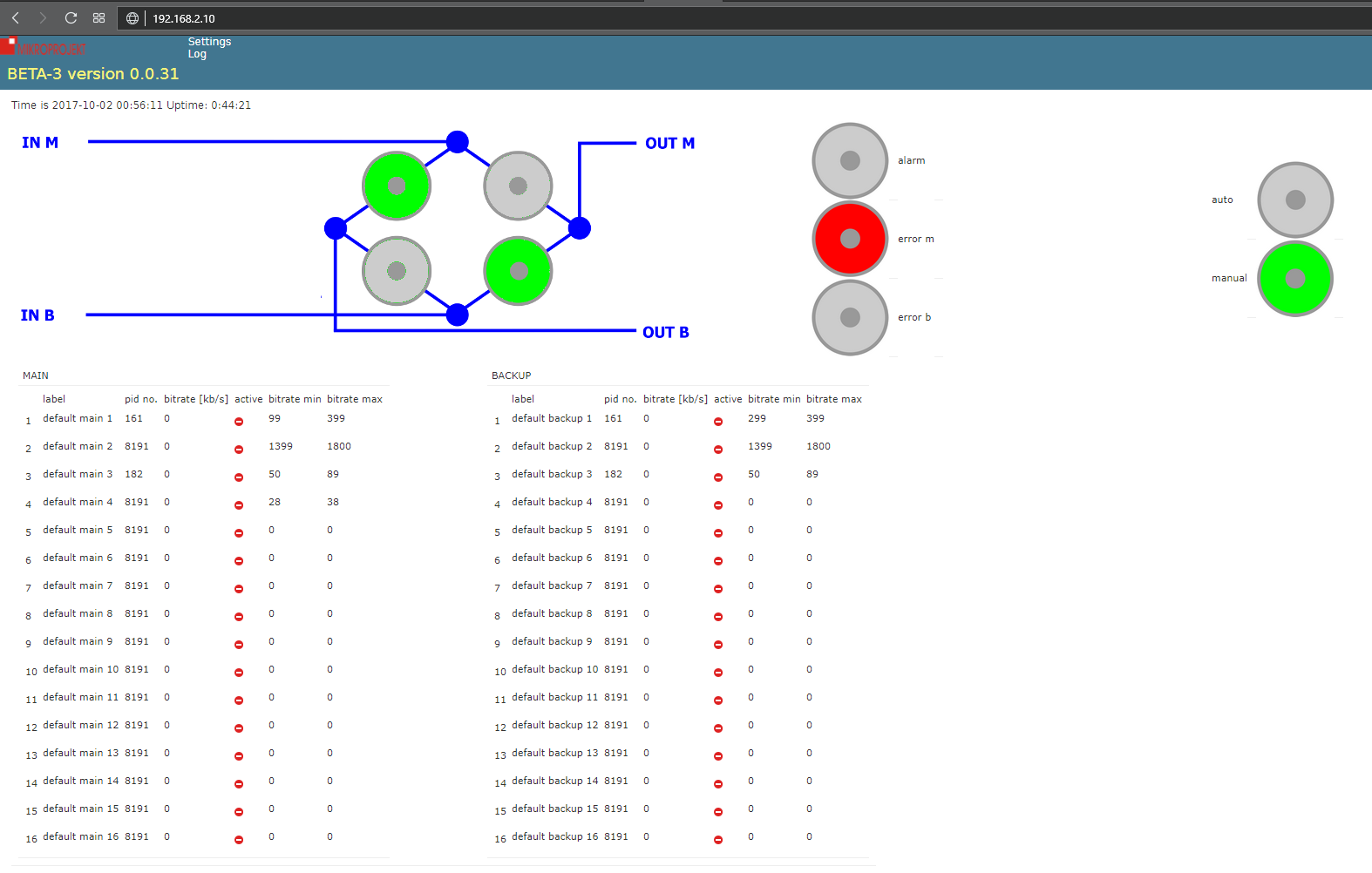Click the browser back arrow
Screen dimensions: 1372x873
[16, 18]
